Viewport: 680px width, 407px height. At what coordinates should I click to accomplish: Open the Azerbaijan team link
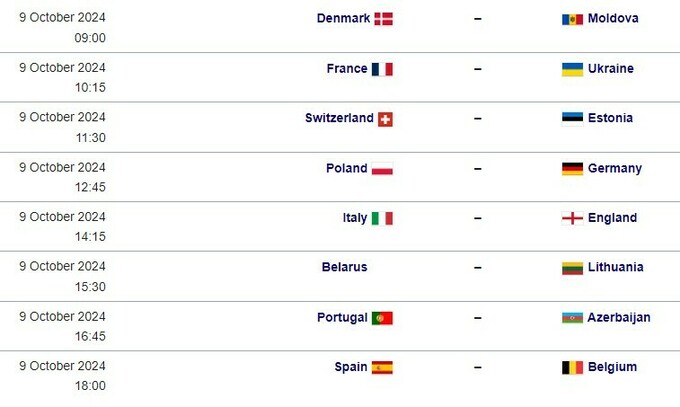[x=619, y=317]
